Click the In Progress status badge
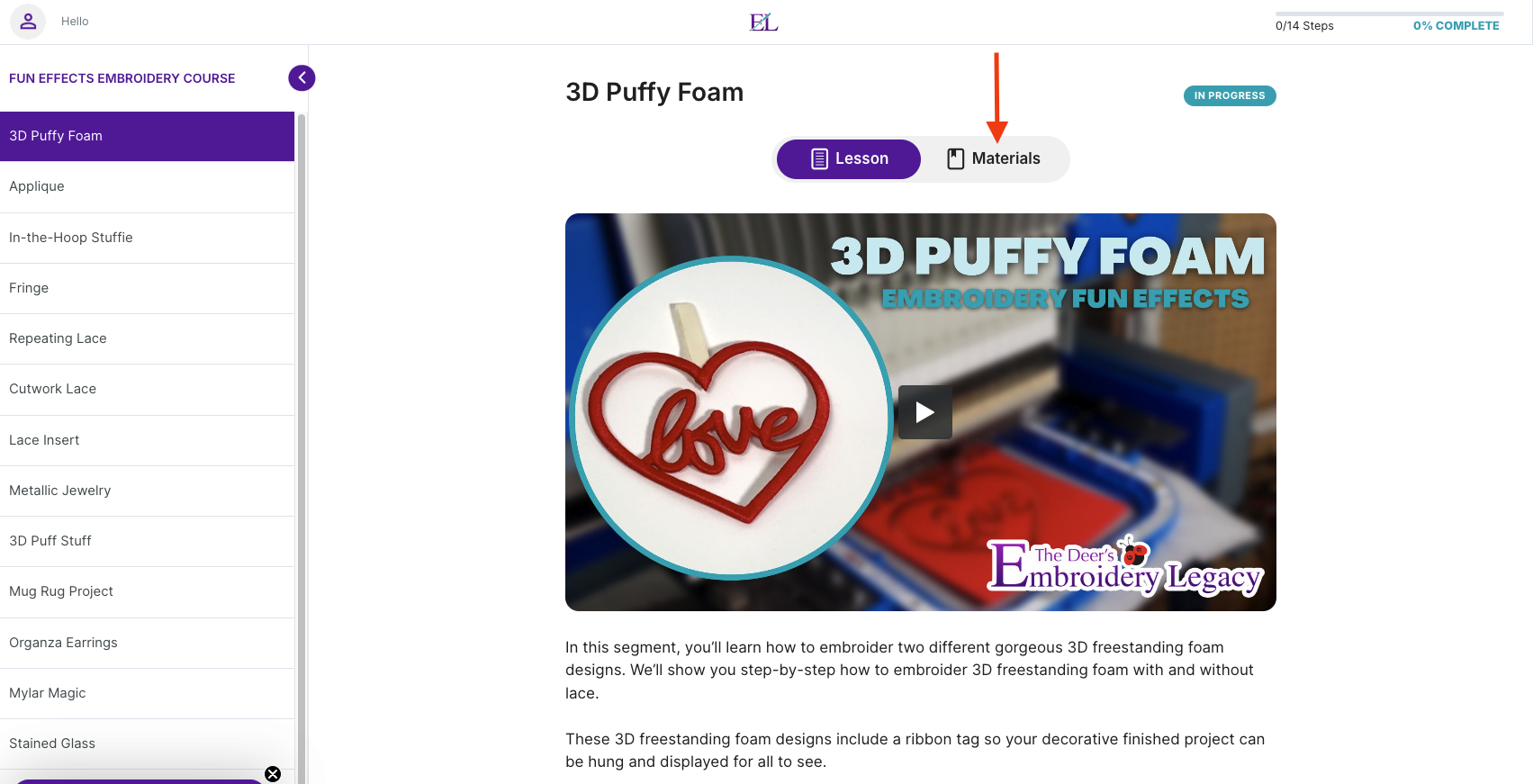The width and height of the screenshot is (1533, 784). click(x=1230, y=95)
